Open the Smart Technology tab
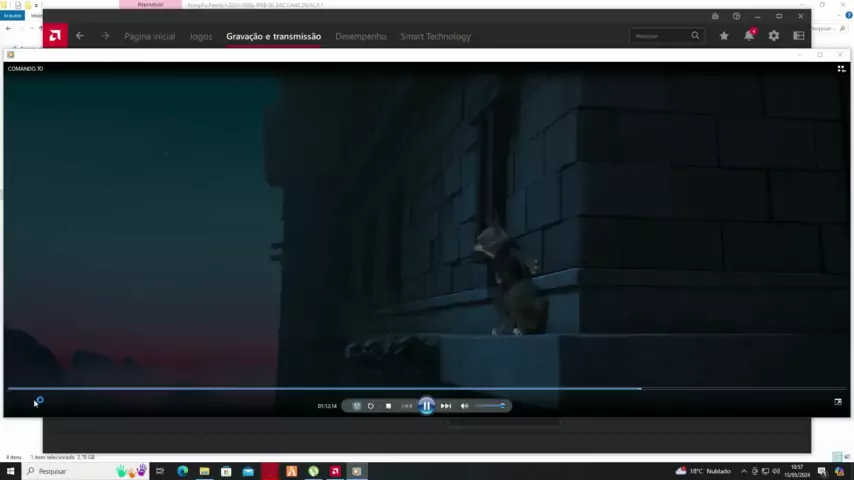The image size is (854, 480). point(435,36)
